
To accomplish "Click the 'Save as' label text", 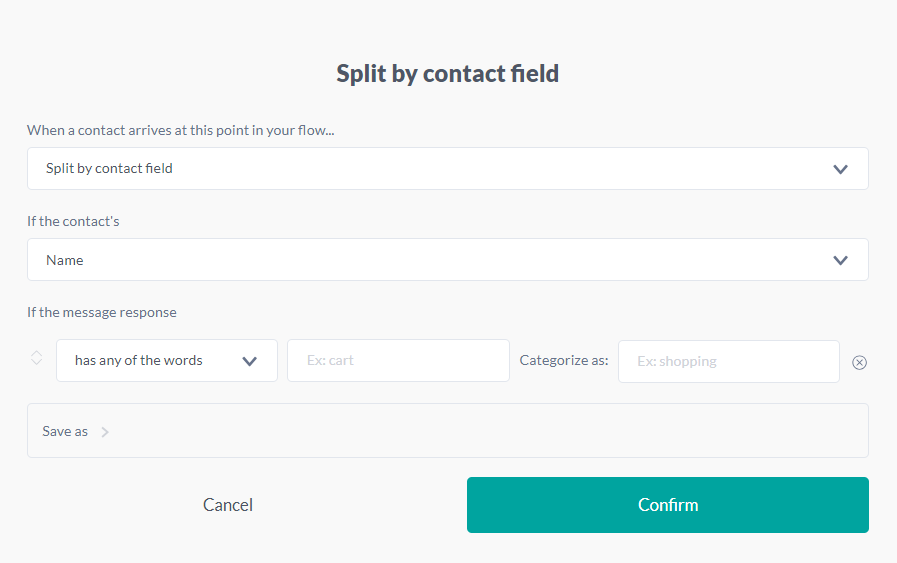I will point(65,432).
